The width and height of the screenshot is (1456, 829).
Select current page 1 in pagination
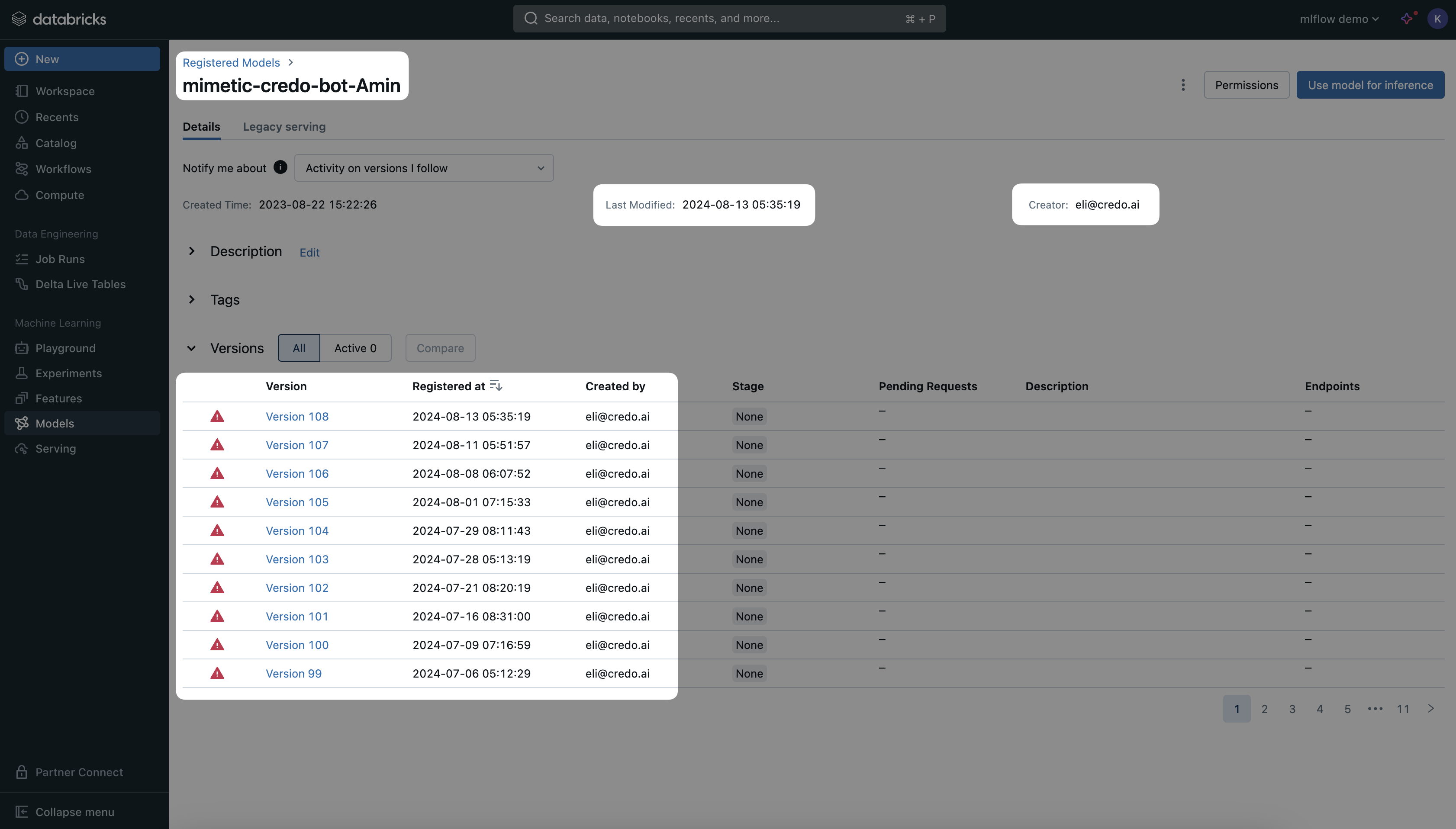1237,709
